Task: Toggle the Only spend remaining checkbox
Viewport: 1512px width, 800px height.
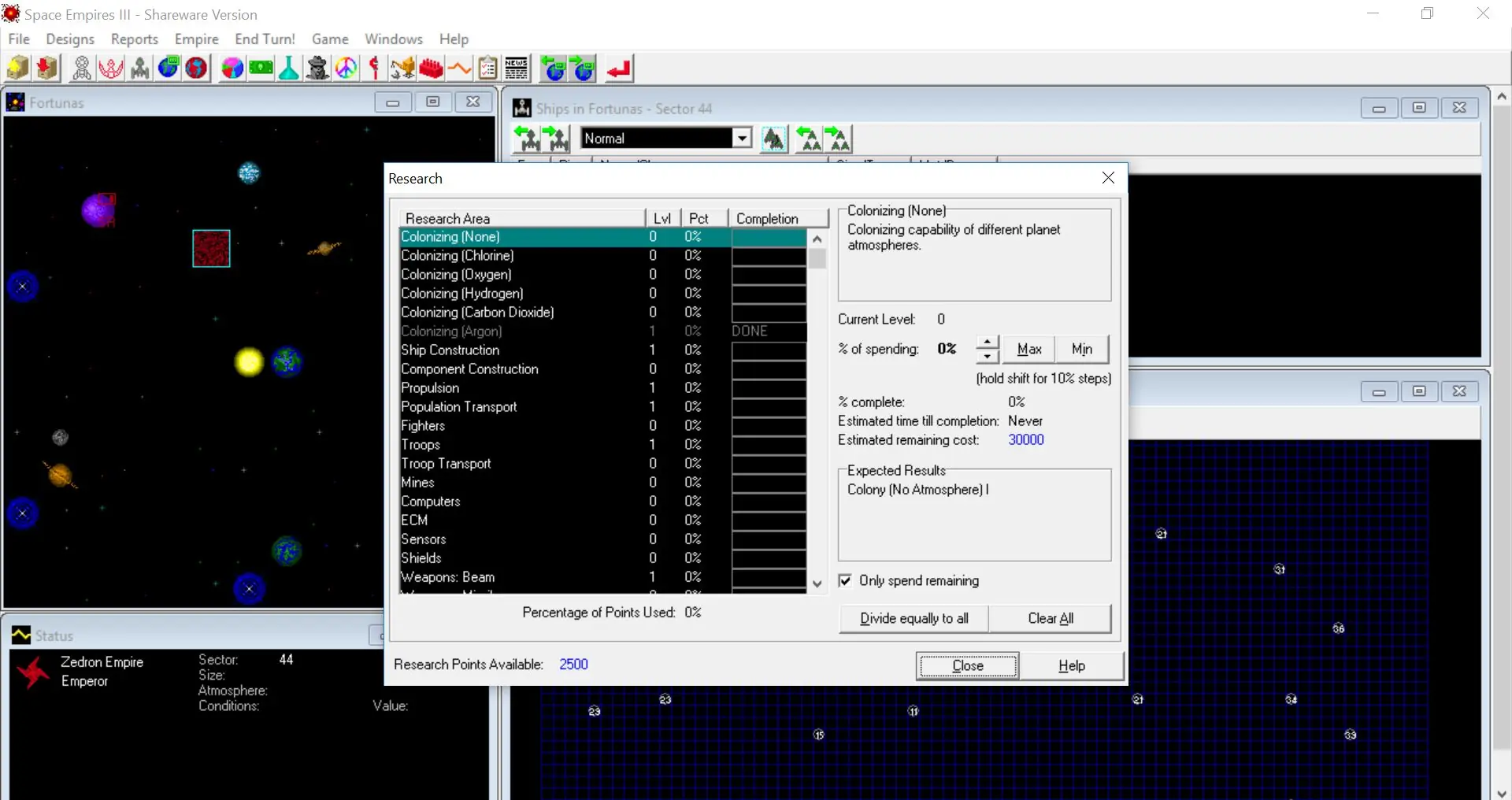Action: point(845,581)
